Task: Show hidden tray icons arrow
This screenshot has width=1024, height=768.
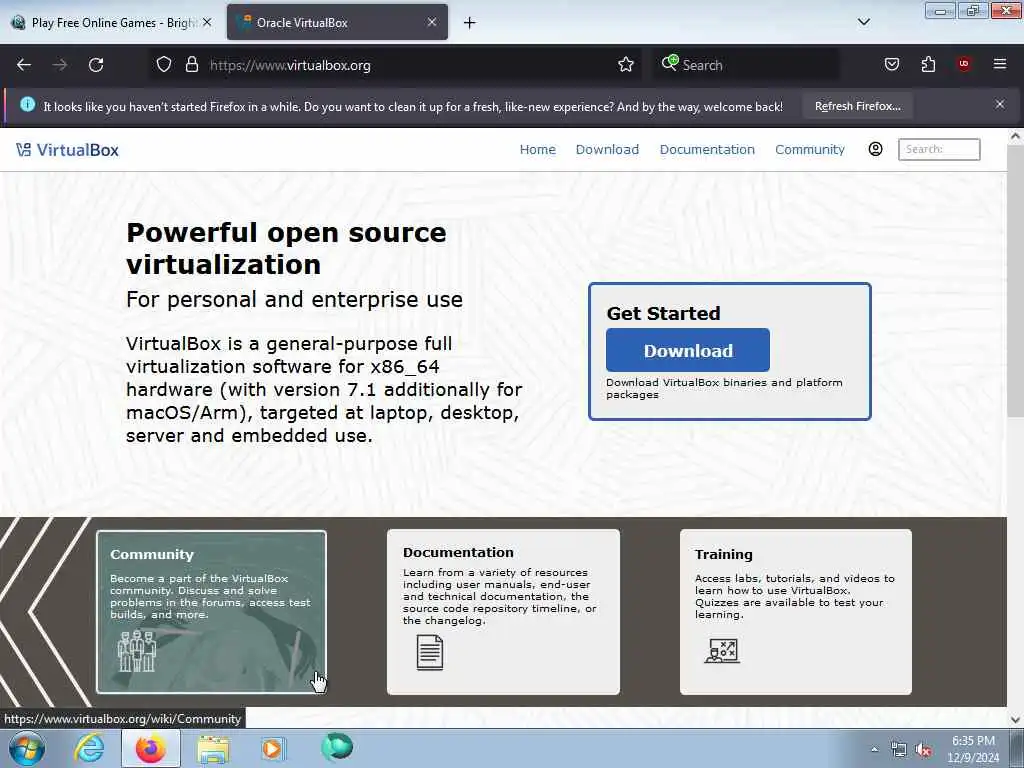Action: 874,750
